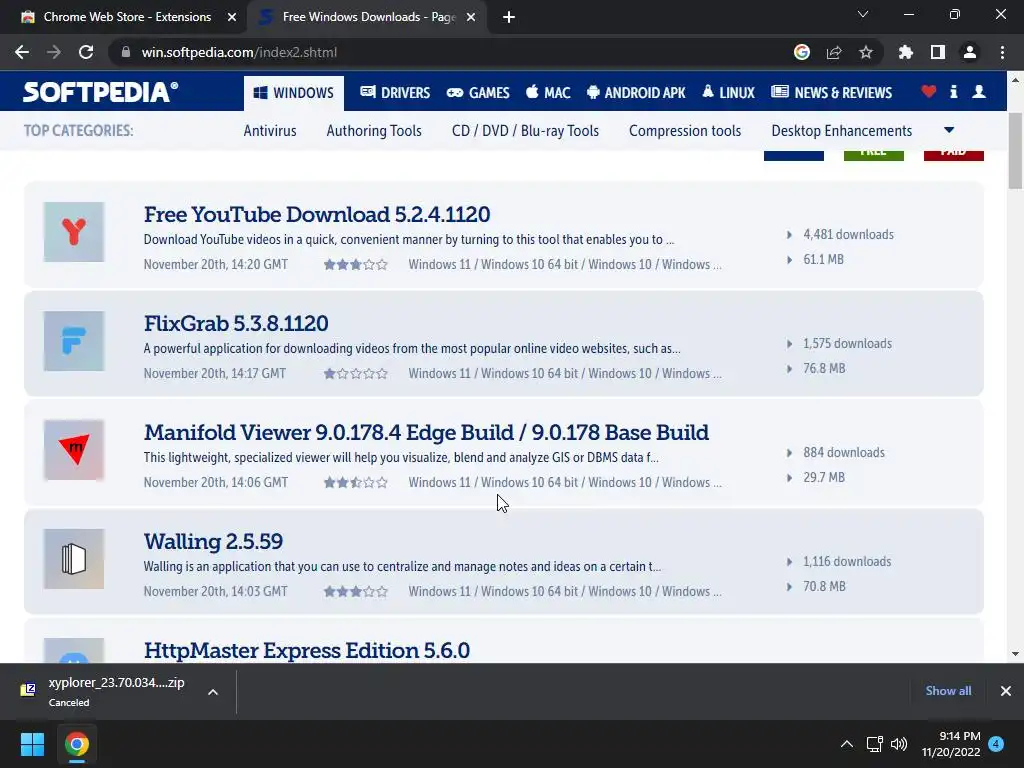Open the Mac section

click(549, 93)
